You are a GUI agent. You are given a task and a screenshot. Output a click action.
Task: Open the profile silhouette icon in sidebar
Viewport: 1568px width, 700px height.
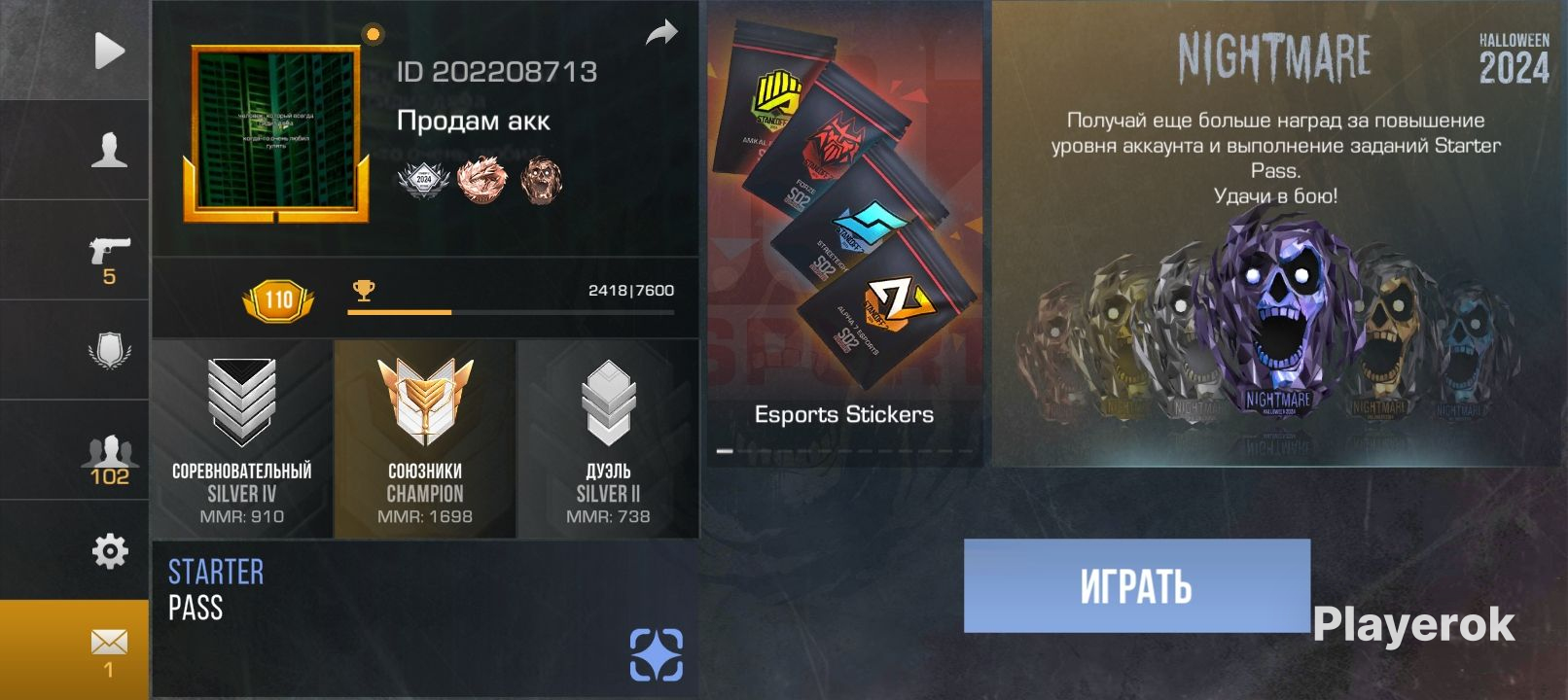point(109,150)
